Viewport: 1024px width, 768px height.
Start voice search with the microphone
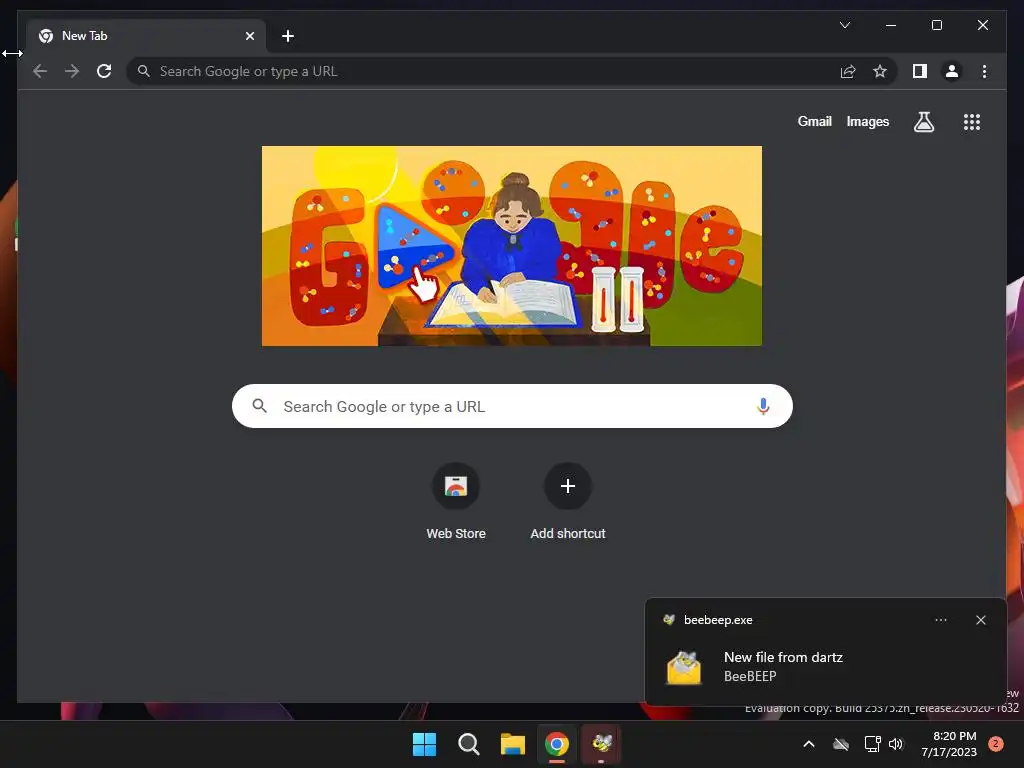(x=763, y=406)
